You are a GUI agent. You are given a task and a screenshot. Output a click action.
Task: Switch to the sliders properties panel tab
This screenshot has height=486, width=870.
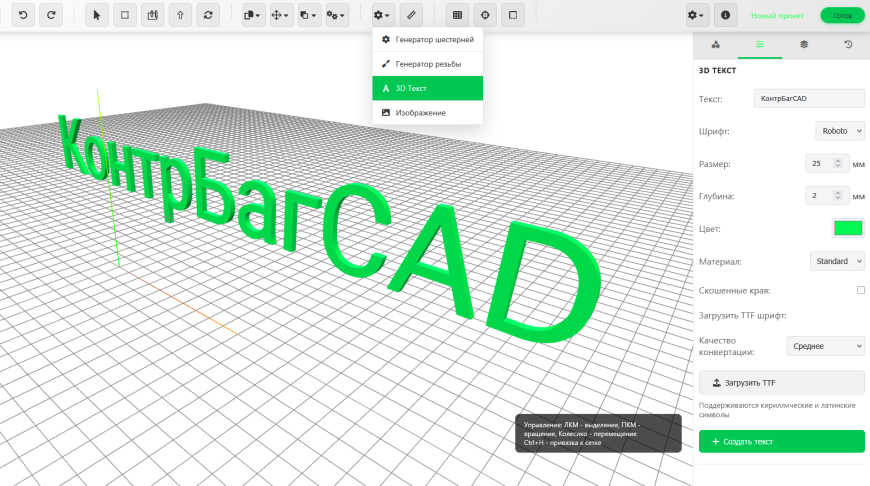pyautogui.click(x=760, y=45)
